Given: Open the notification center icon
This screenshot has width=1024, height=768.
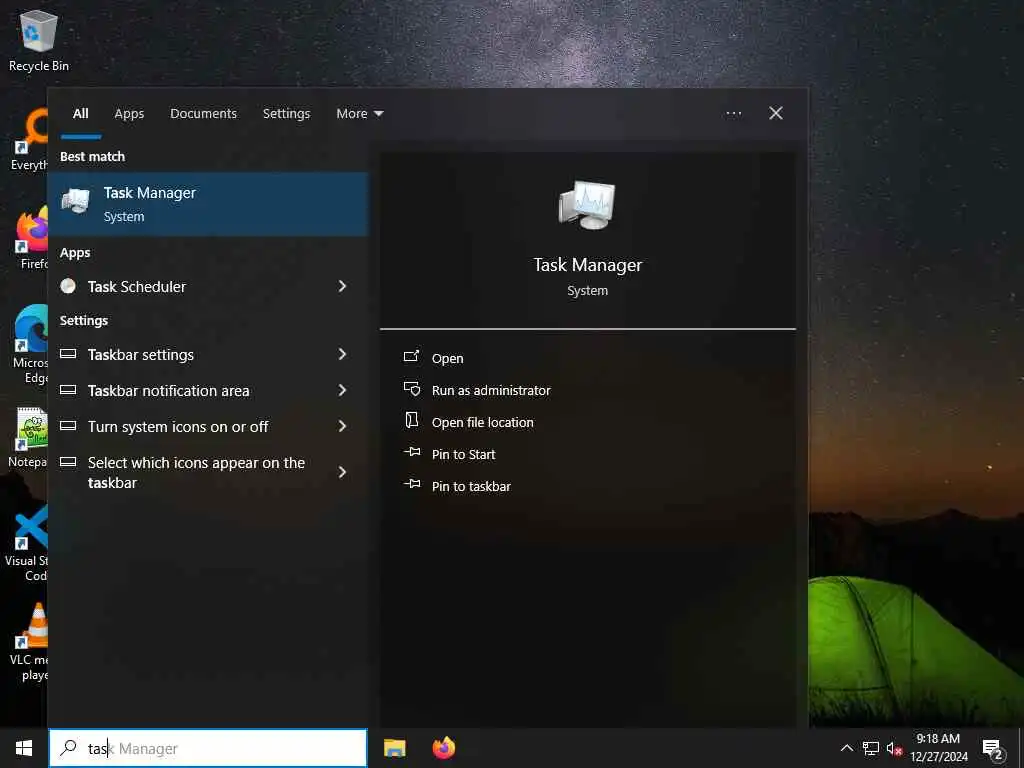Looking at the screenshot, I should (992, 749).
